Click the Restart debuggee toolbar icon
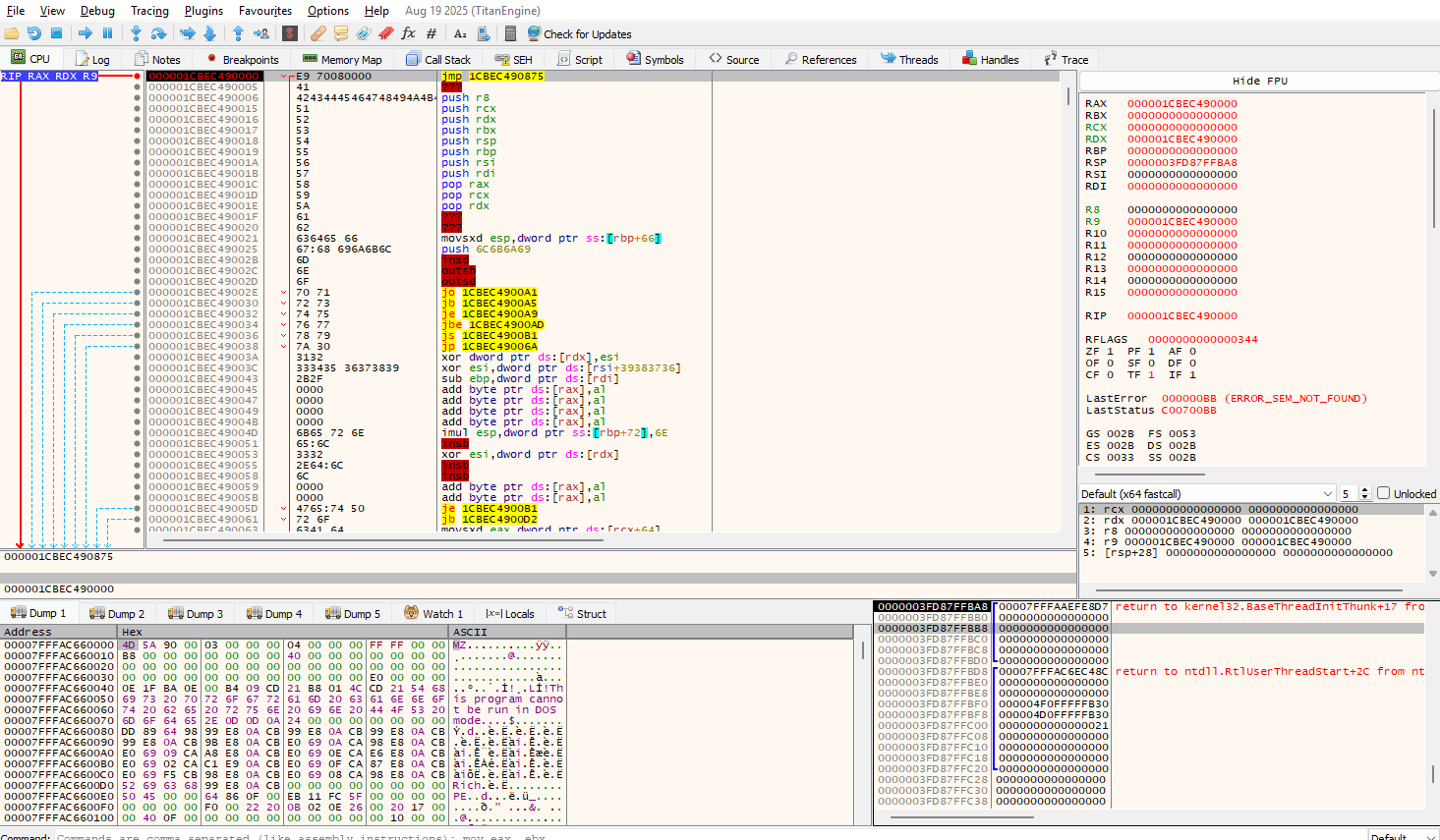 tap(34, 33)
